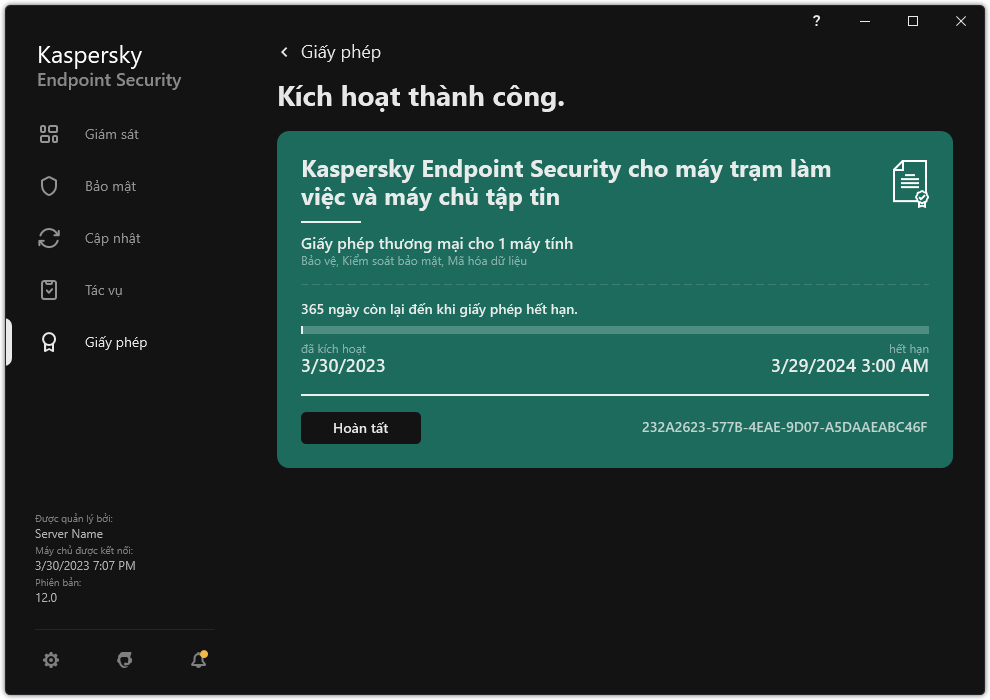Click the license certificate icon on the card
990x700 pixels.
(x=910, y=183)
